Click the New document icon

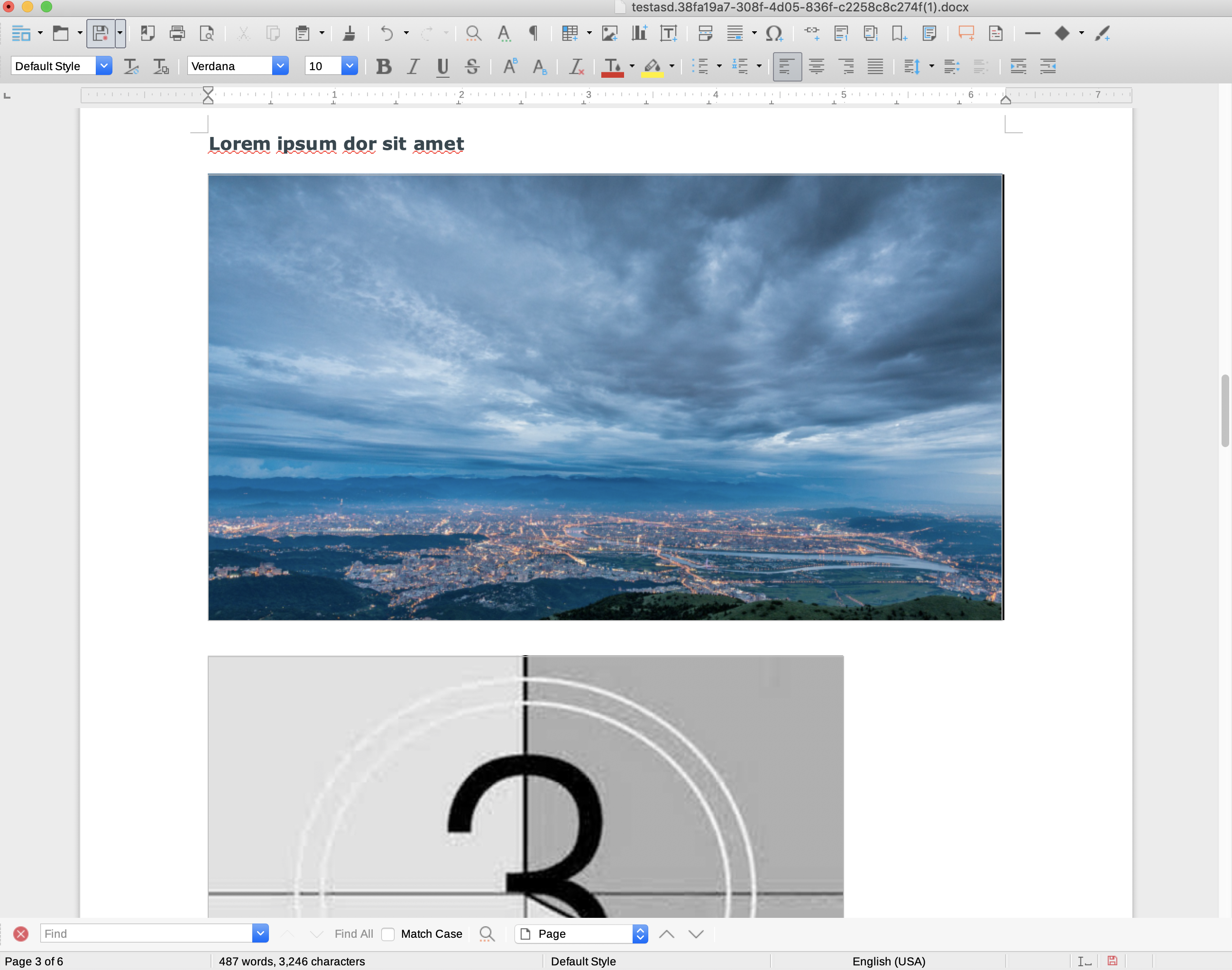pos(21,34)
